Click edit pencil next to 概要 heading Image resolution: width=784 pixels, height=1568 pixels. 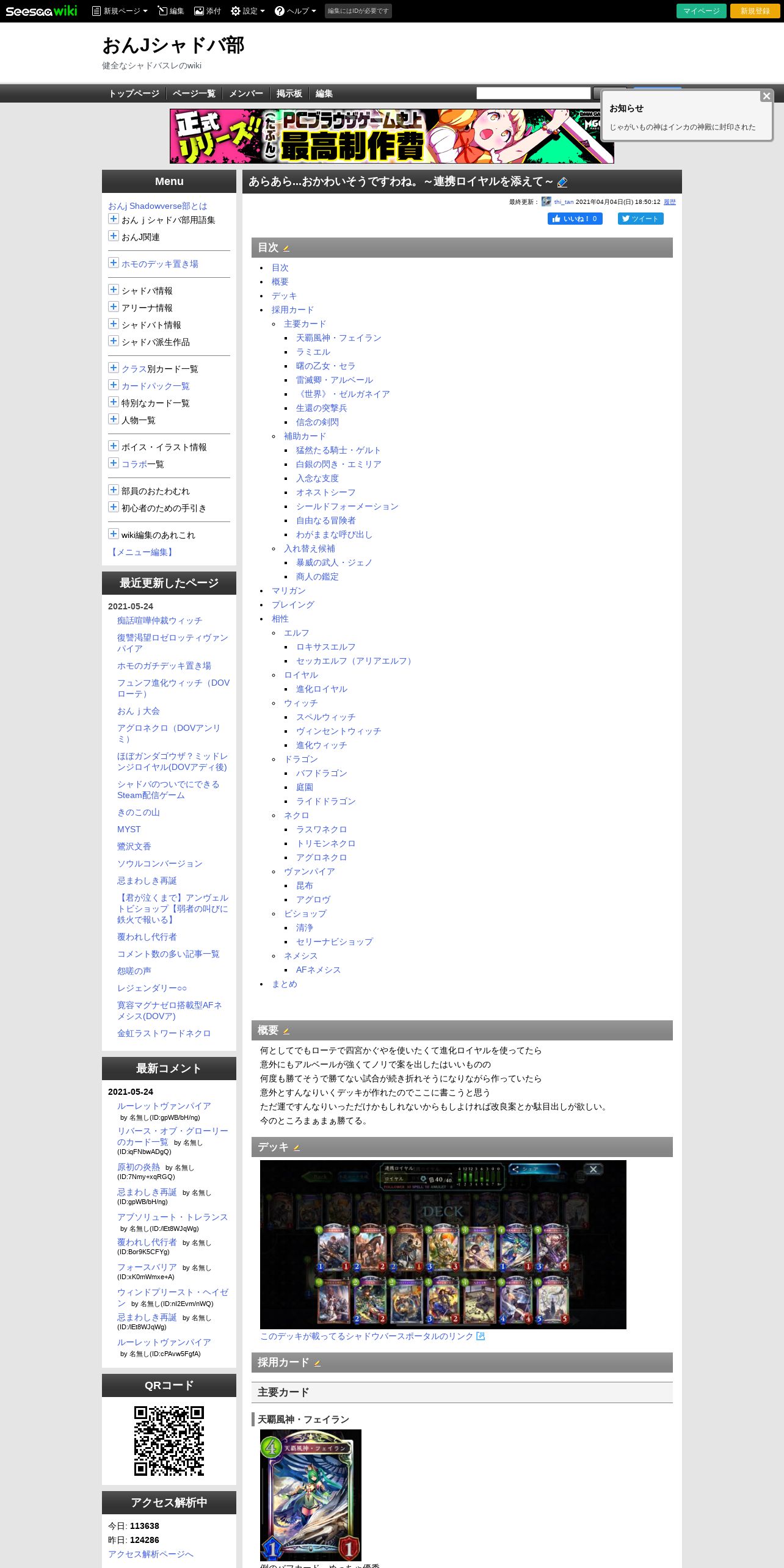(286, 1031)
